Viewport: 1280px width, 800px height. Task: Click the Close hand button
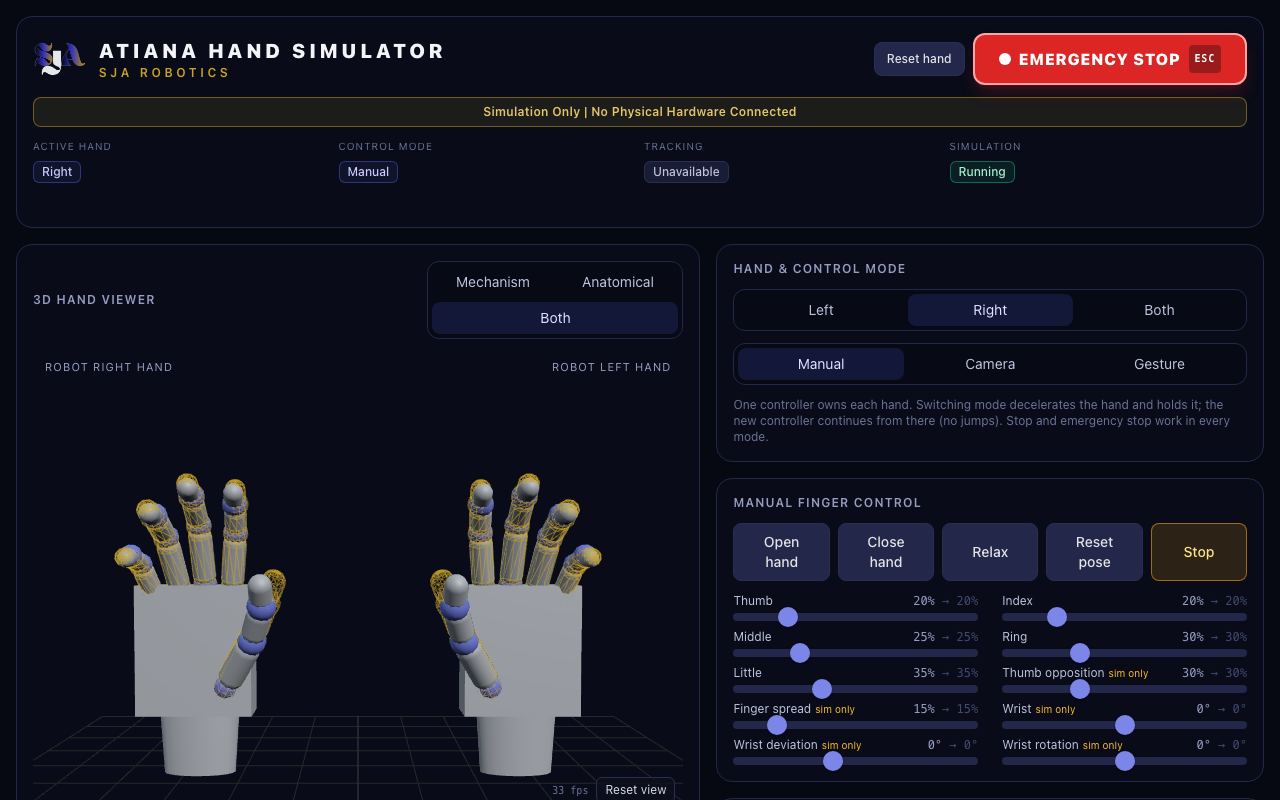[x=886, y=552]
